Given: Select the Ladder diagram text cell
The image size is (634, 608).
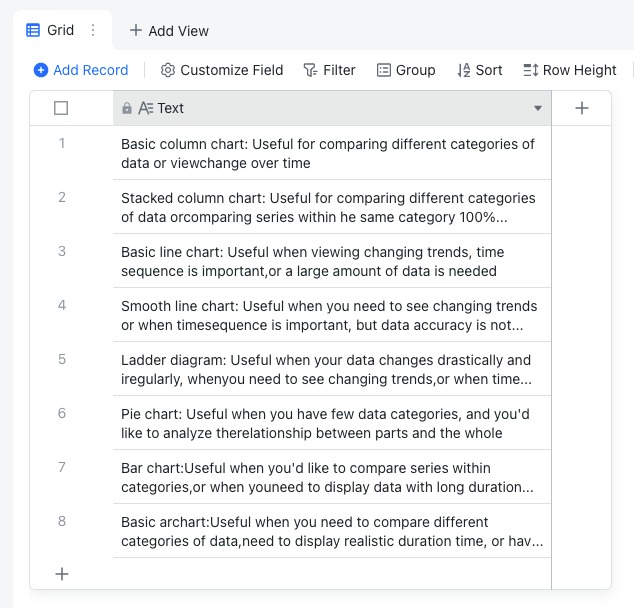Looking at the screenshot, I should tap(331, 369).
